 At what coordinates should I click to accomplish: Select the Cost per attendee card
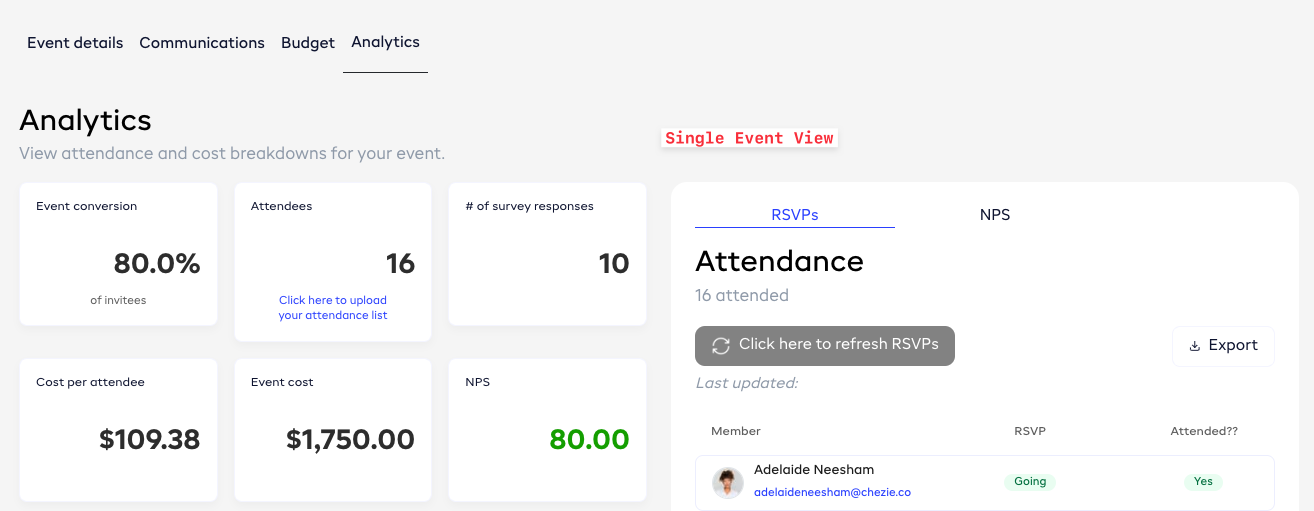[118, 430]
